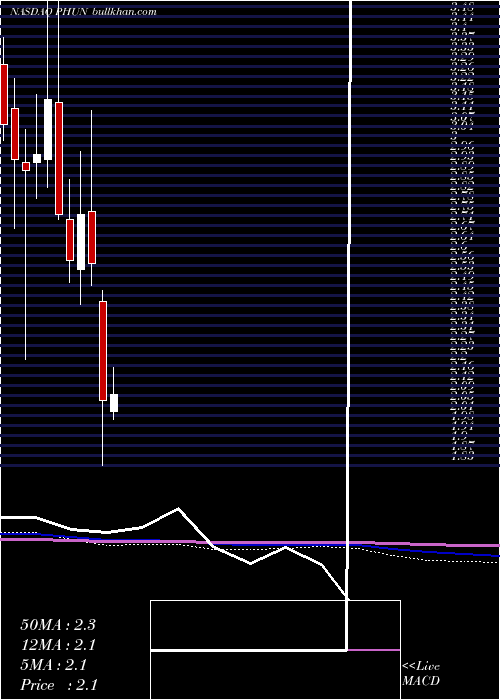Image resolution: width=500 pixels, height=700 pixels.
Task: Select the 50MA : 2.3 label
Action: [58, 625]
